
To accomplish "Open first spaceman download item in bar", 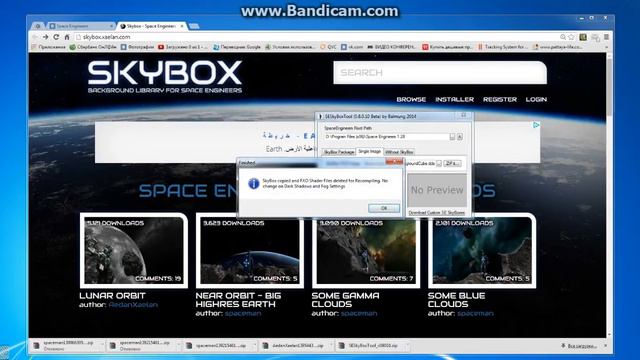I will pyautogui.click(x=64, y=346).
